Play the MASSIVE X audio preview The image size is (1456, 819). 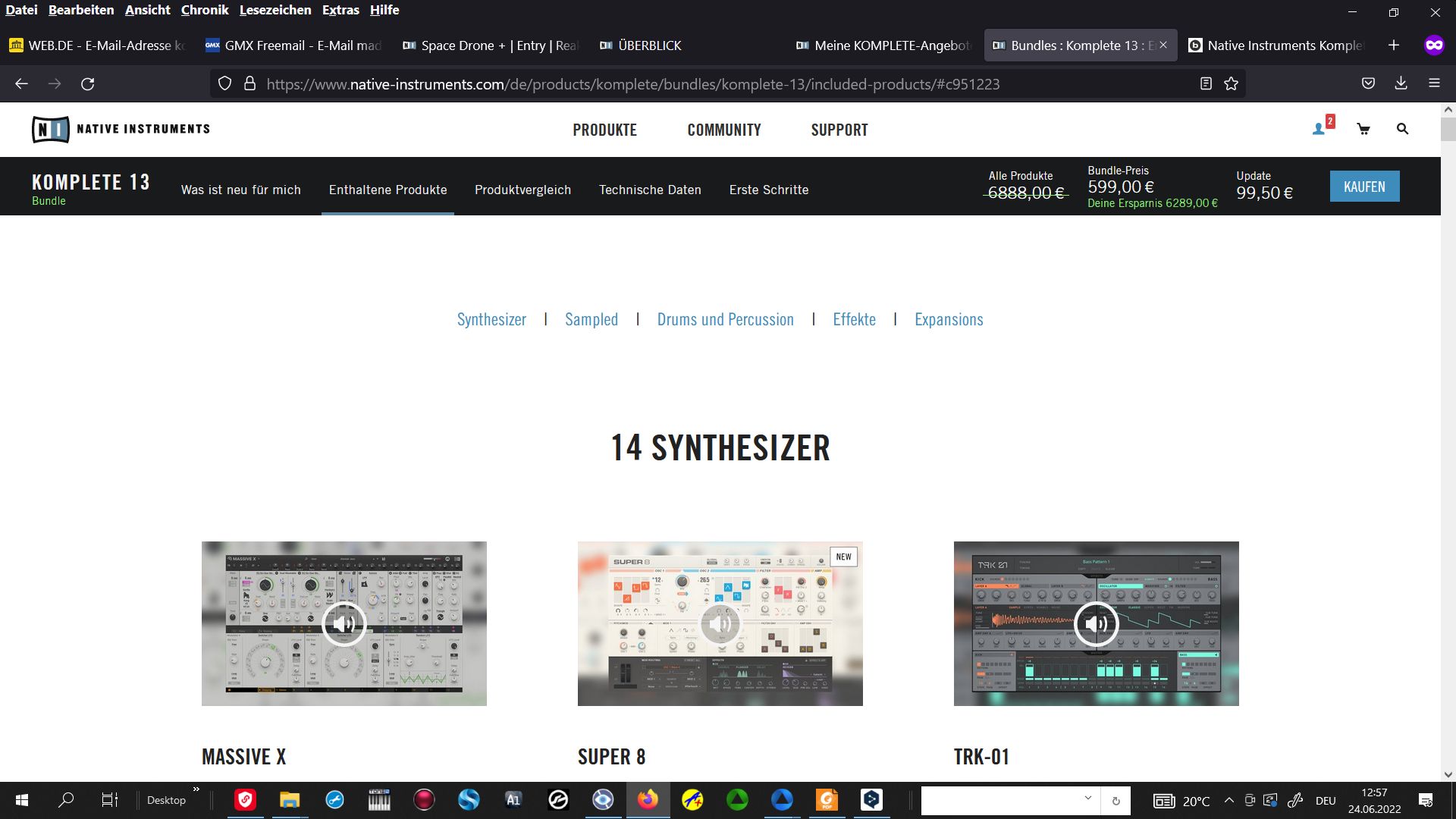pos(344,623)
